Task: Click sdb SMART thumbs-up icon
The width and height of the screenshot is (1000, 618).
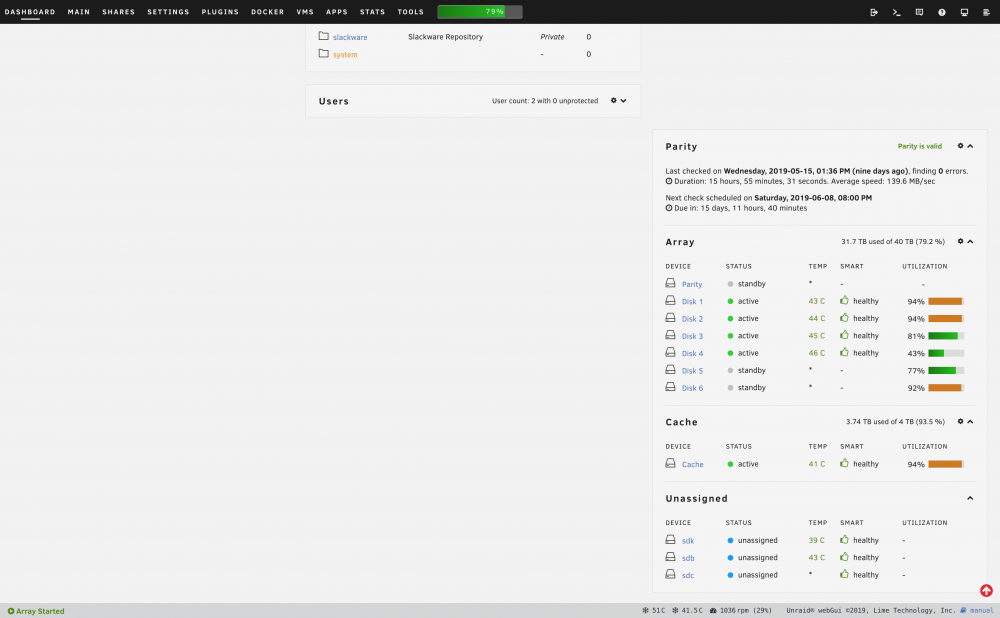Action: [x=844, y=556]
